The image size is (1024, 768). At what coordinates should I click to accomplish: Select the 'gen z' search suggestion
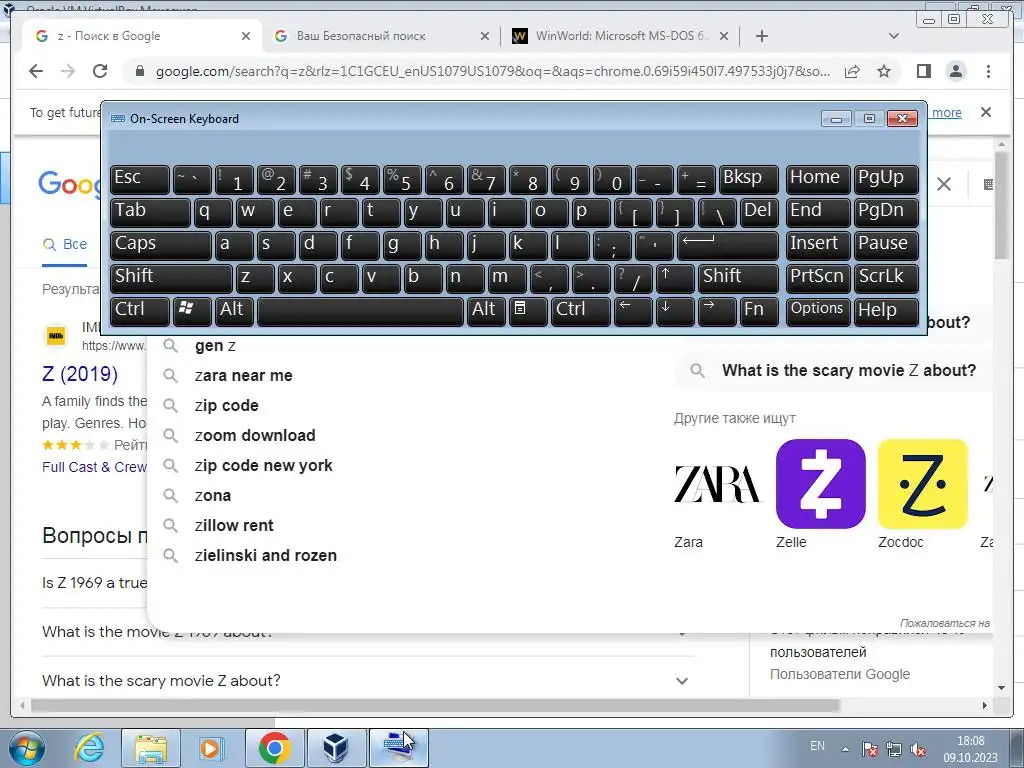[216, 346]
